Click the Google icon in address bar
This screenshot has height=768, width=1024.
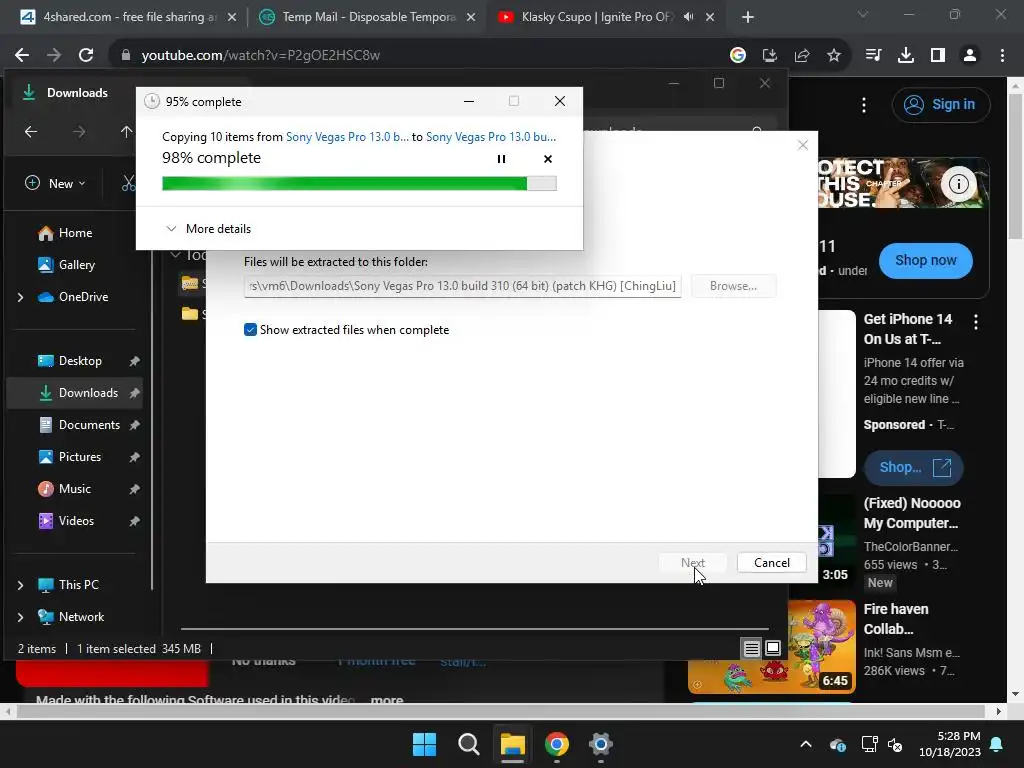coord(738,56)
